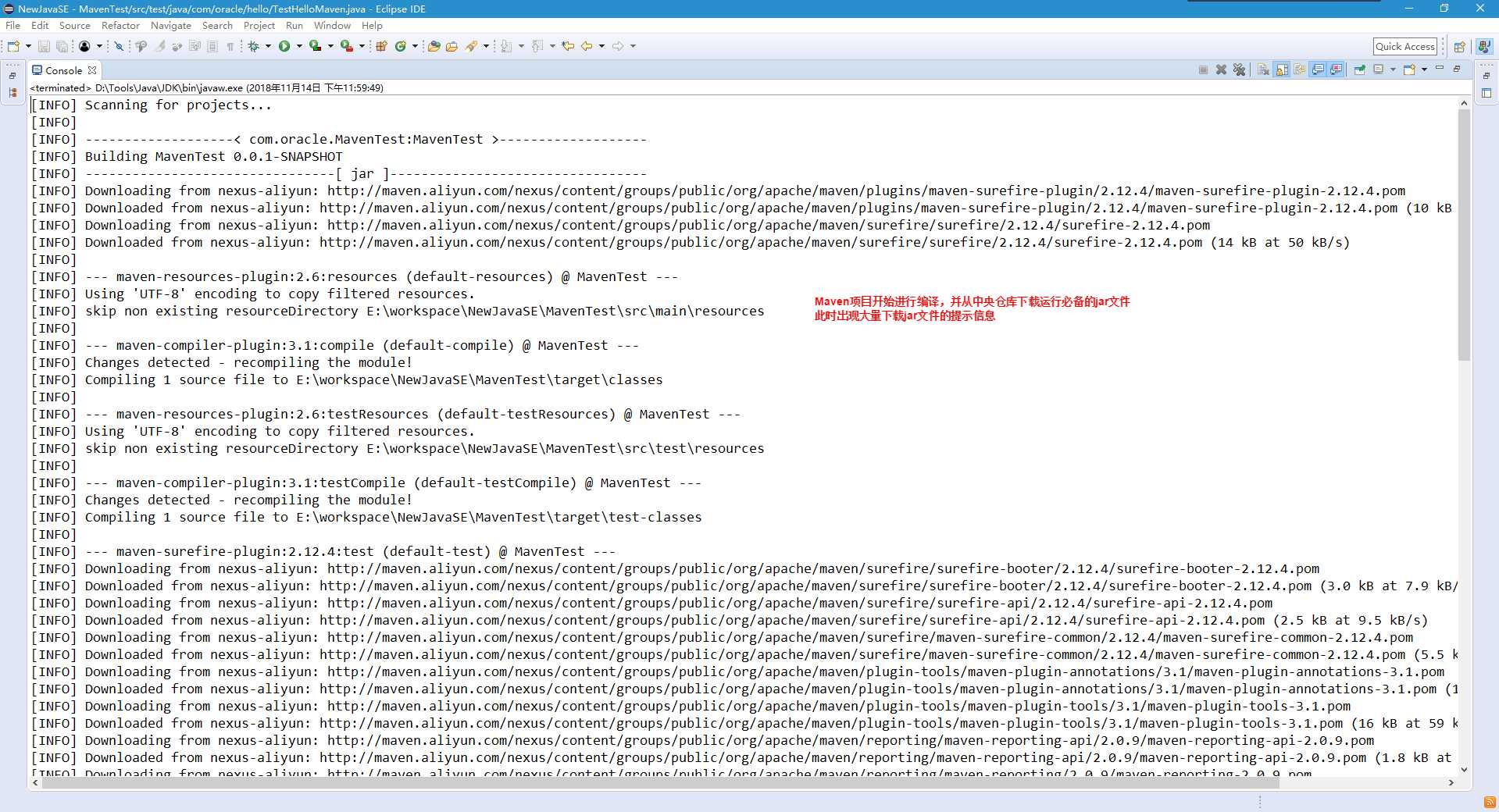Screen dimensions: 1499x812
Task: Toggle Word Wrap in console toolbar
Action: pyautogui.click(x=1300, y=69)
